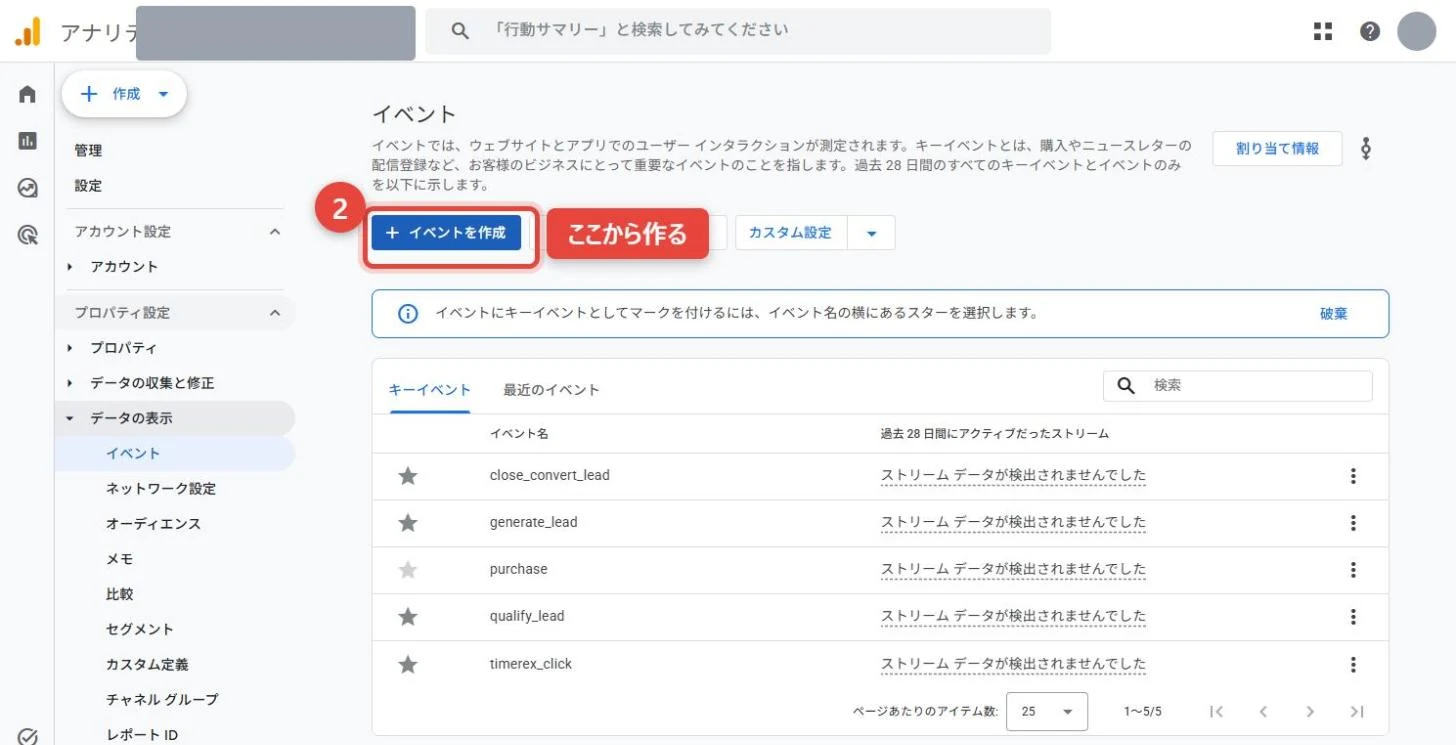Open the Explore icon in left rail
Image resolution: width=1456 pixels, height=745 pixels.
(x=27, y=188)
